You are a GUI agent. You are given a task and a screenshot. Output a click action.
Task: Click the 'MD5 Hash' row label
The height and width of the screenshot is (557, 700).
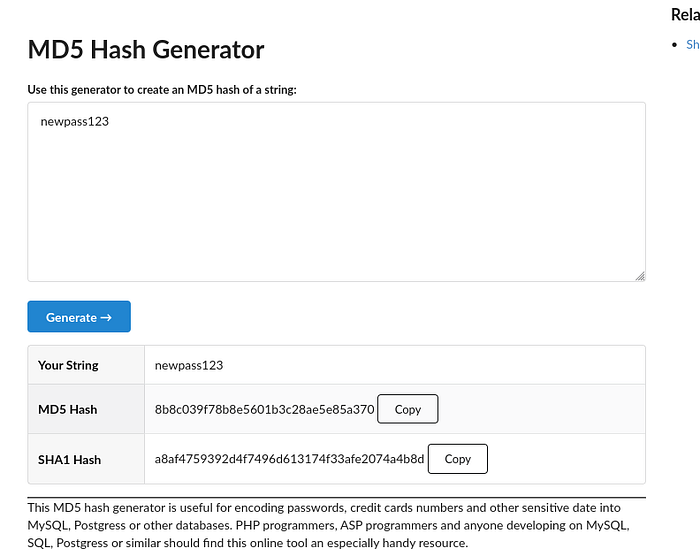67,410
